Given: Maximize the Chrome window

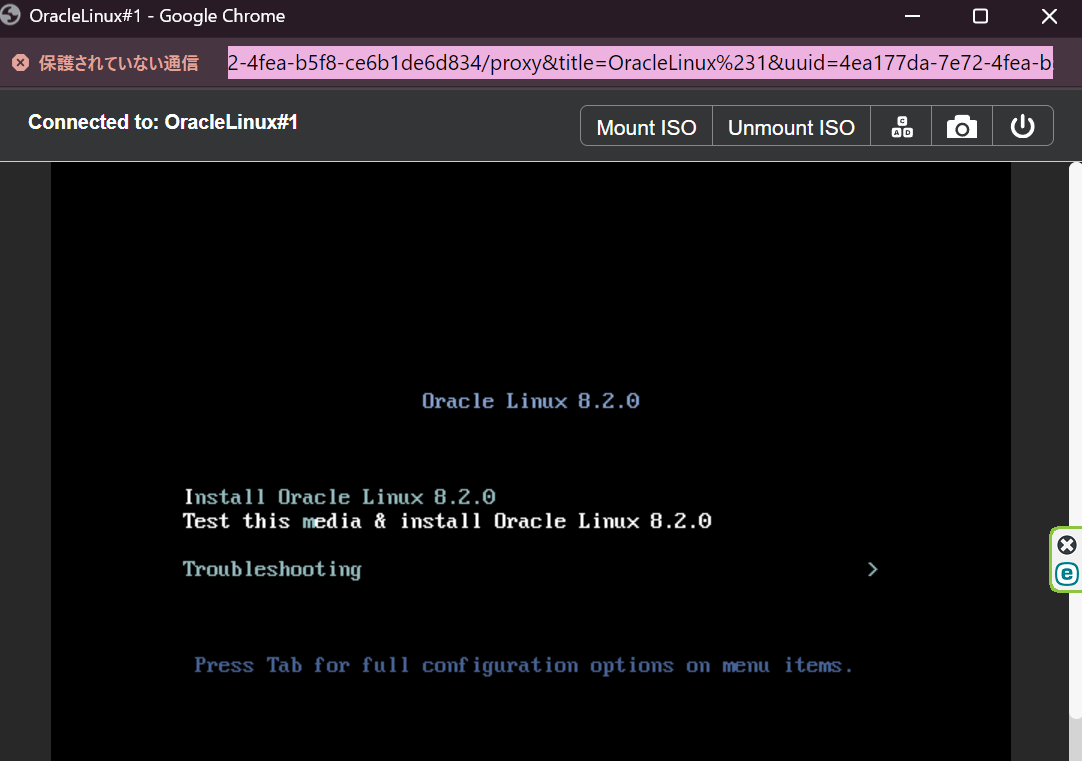Looking at the screenshot, I should click(980, 16).
